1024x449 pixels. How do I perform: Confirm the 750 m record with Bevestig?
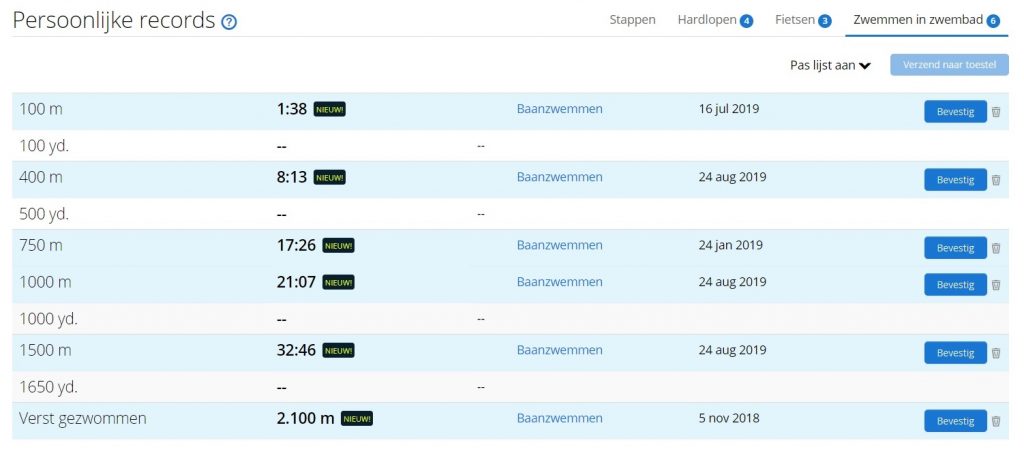point(955,248)
